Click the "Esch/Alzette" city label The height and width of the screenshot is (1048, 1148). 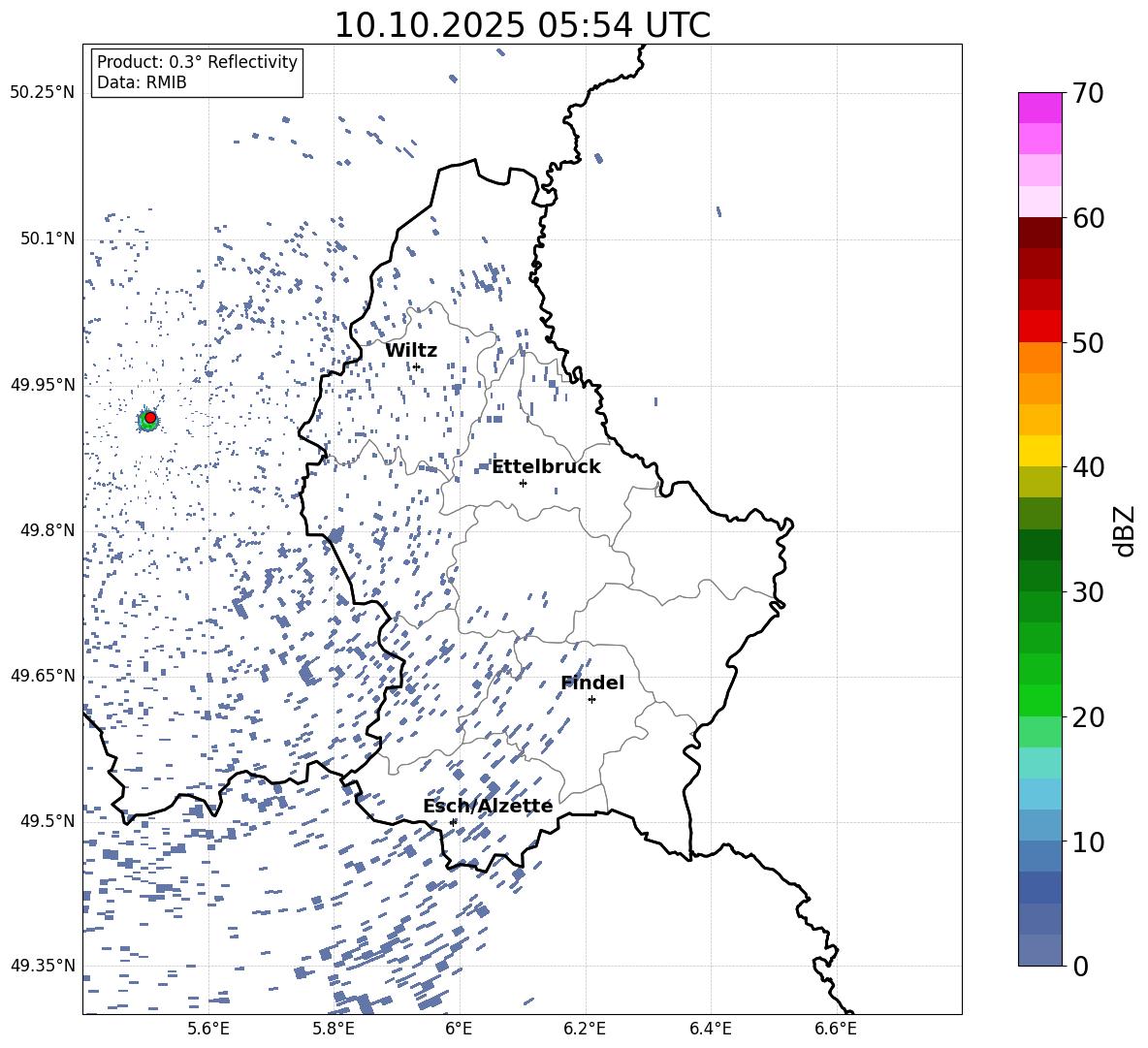(488, 806)
